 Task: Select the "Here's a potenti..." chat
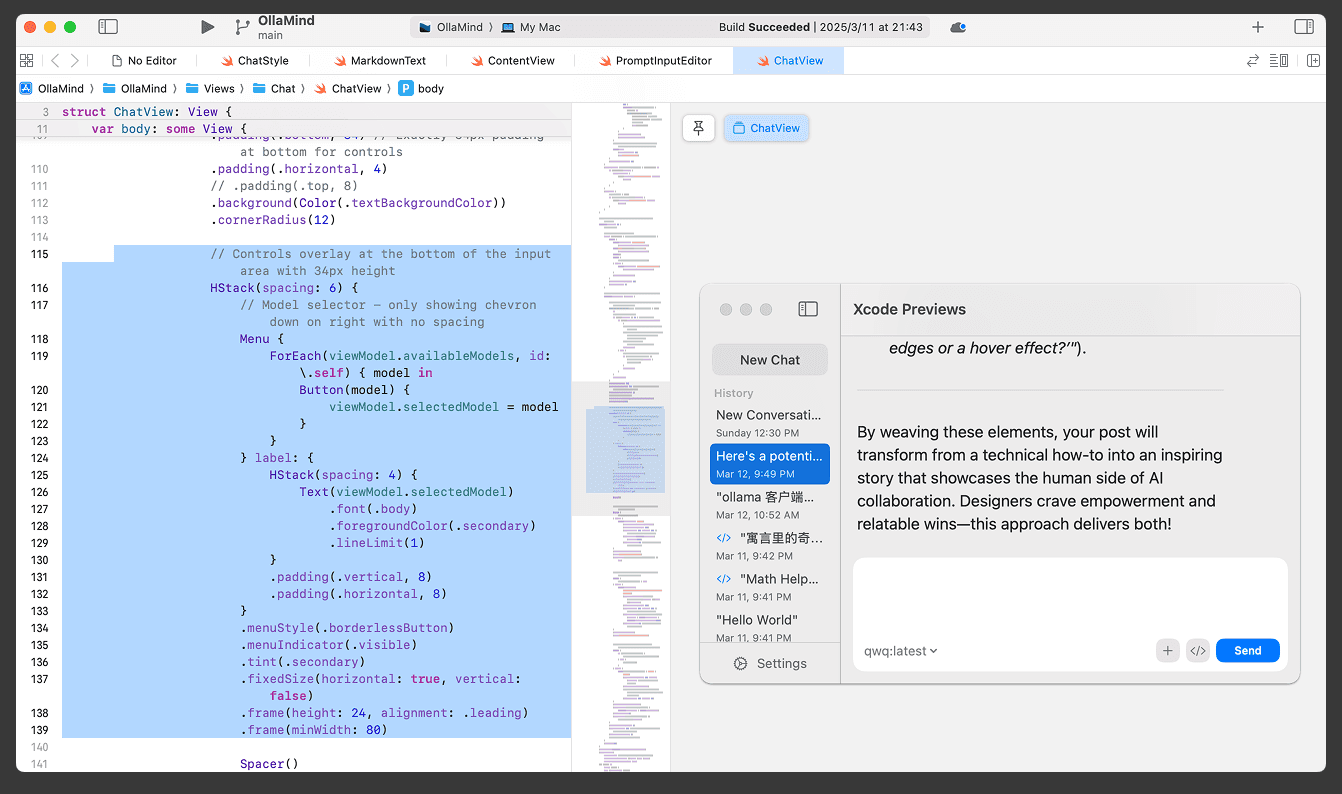770,464
